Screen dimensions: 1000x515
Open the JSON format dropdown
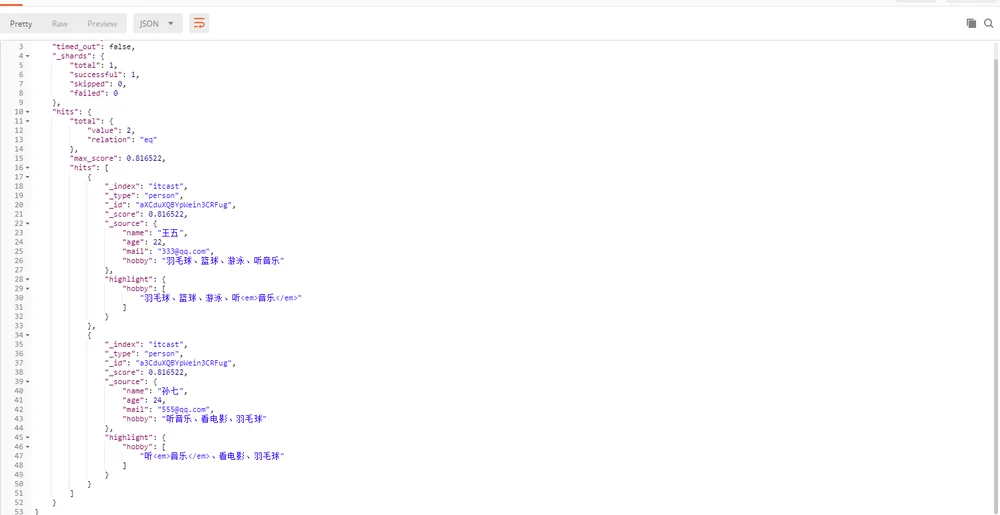click(x=158, y=24)
